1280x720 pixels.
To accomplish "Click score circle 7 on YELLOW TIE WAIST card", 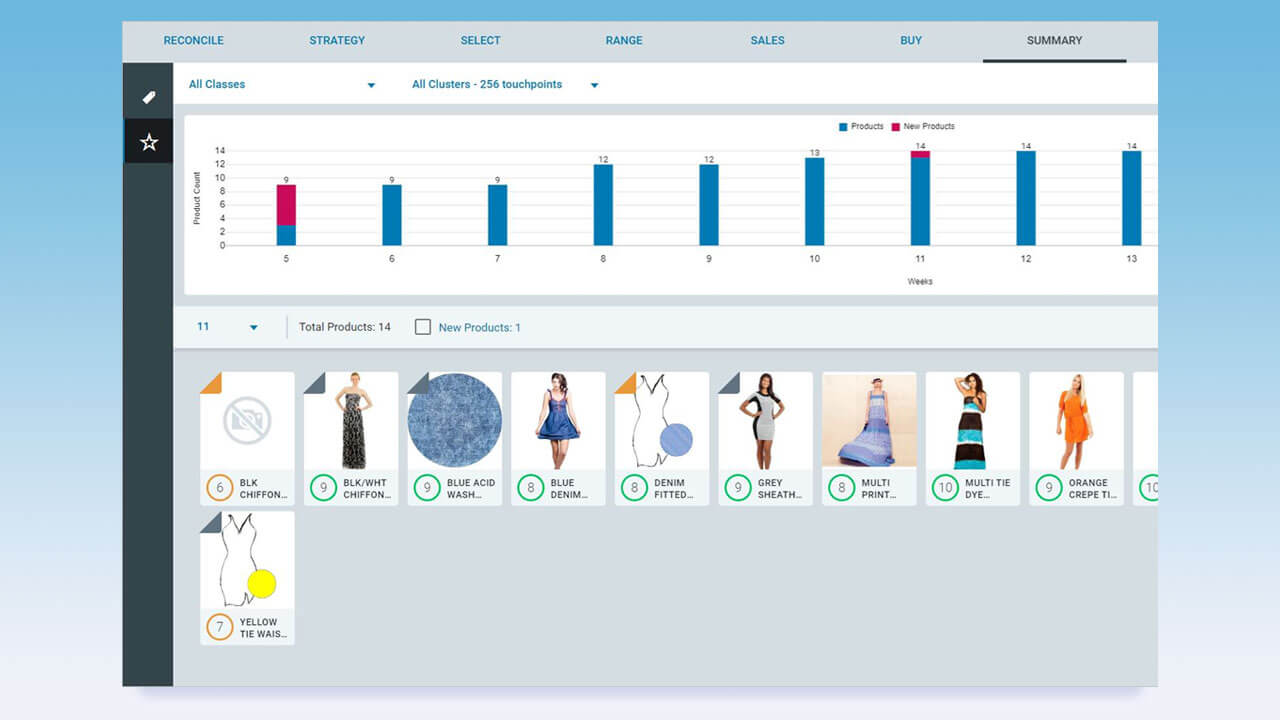I will point(219,627).
